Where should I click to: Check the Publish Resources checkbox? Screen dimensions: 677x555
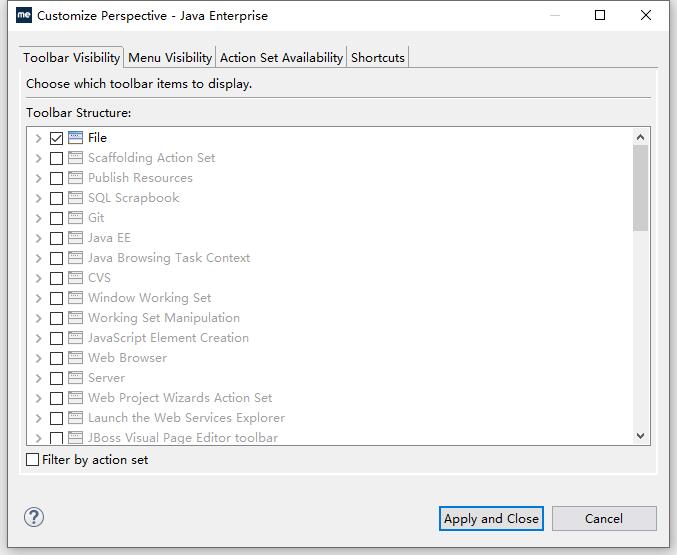click(x=56, y=178)
